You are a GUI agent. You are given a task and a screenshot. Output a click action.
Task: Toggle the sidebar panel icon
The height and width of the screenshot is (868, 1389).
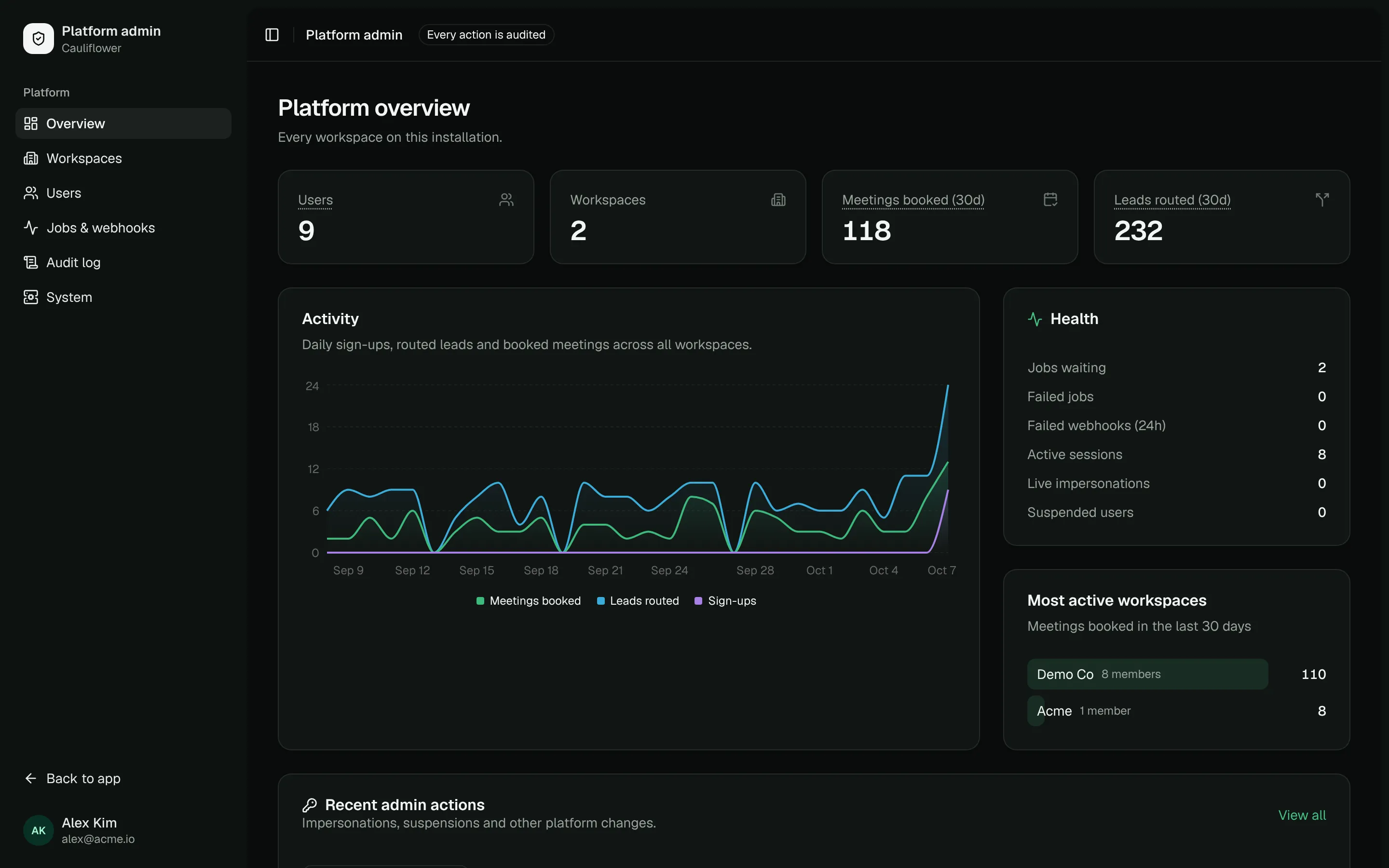pyautogui.click(x=272, y=35)
